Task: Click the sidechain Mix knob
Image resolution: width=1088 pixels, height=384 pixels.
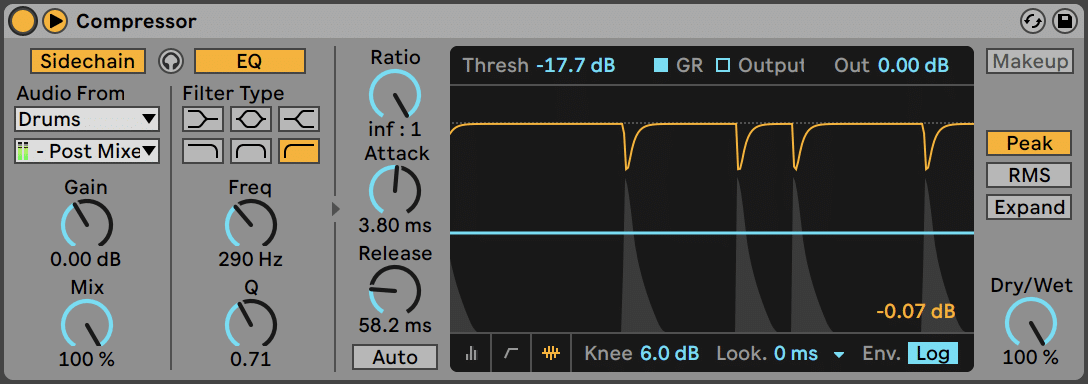Action: [87, 324]
